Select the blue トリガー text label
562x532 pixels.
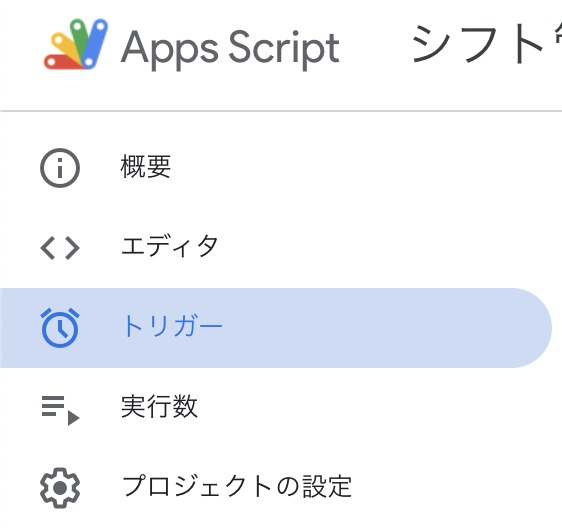172,327
